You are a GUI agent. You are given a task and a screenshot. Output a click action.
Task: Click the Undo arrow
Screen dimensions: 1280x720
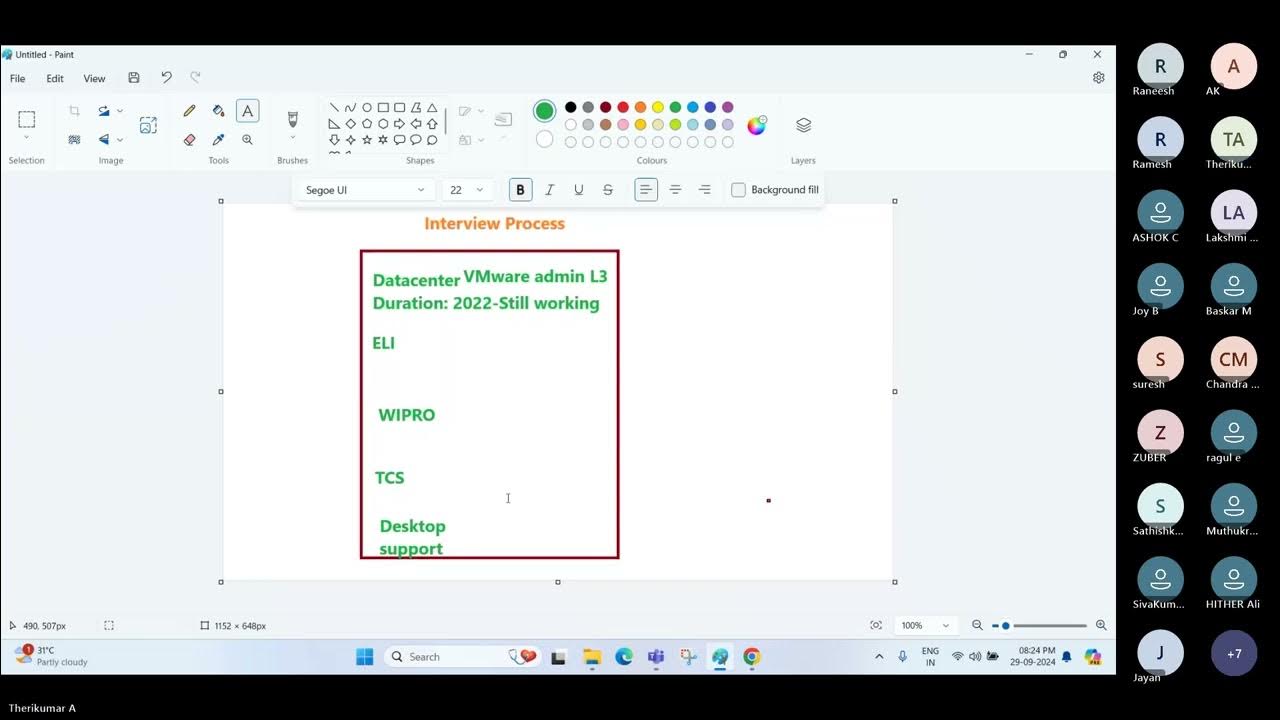pos(166,78)
